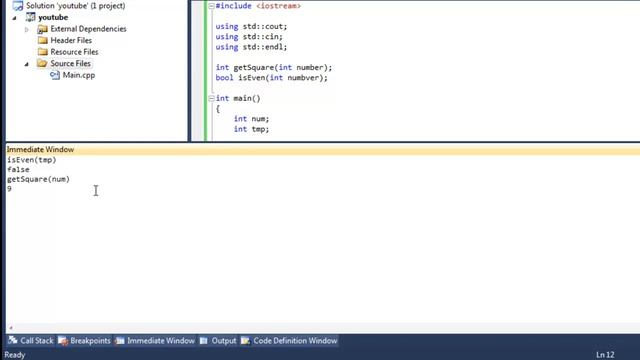The image size is (640, 360).
Task: Select the Resource Files folder label
Action: [74, 52]
